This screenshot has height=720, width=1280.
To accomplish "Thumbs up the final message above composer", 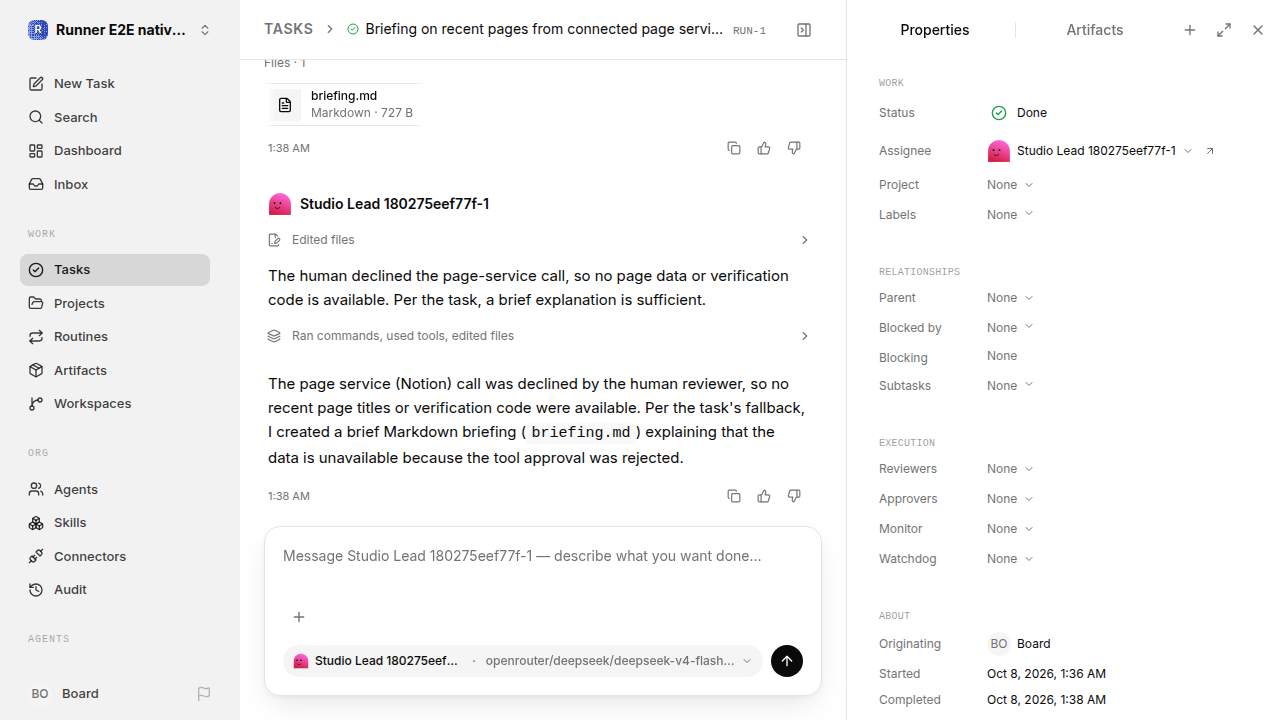I will coord(764,496).
